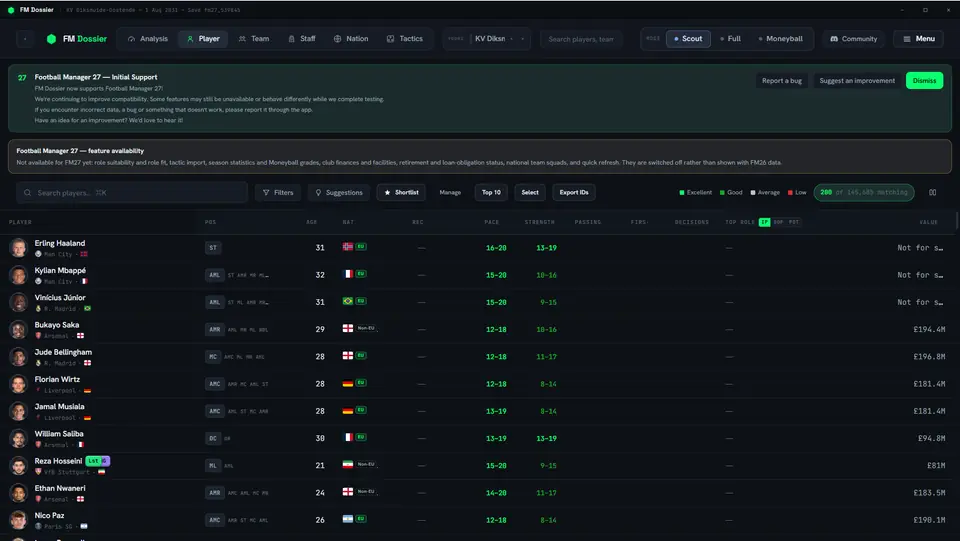This screenshot has height=541, width=960.
Task: Click the Report a bug button
Action: 781,81
